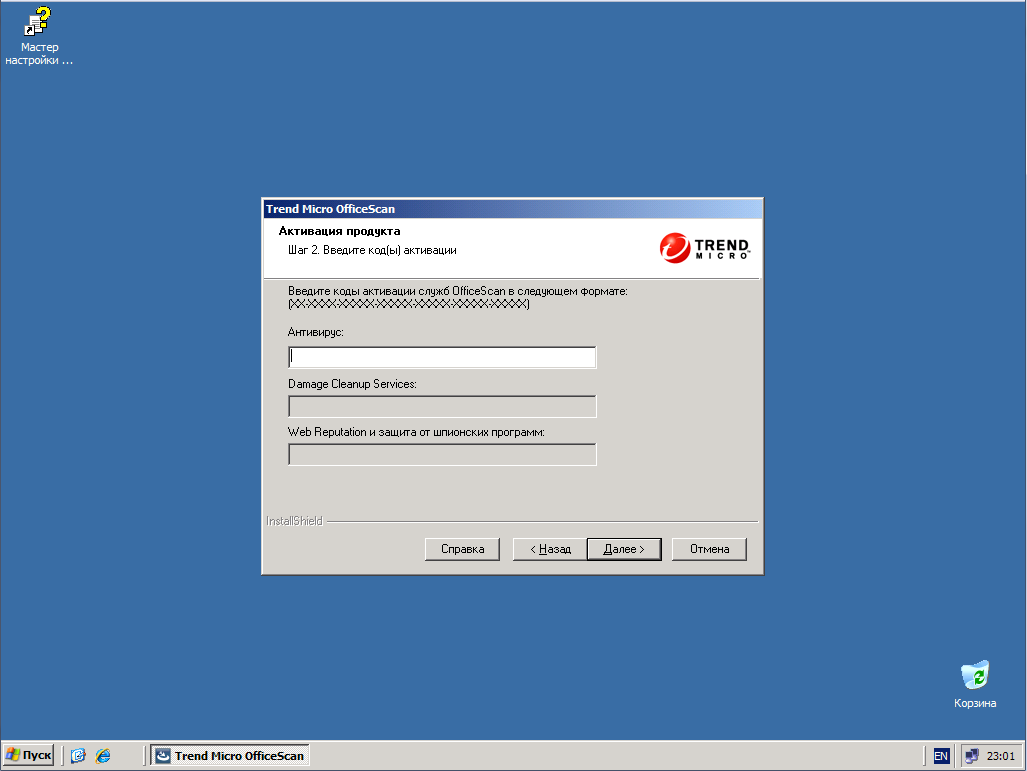Click the network tray icon

pos(972,756)
